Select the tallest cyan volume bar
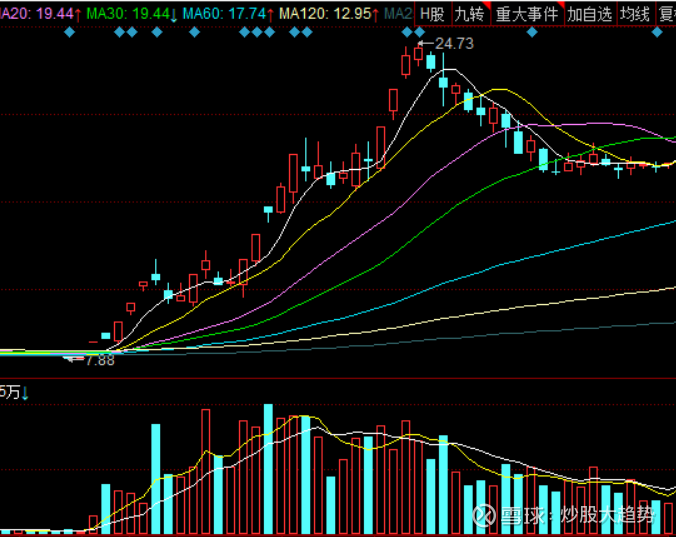The width and height of the screenshot is (676, 537). (268, 468)
